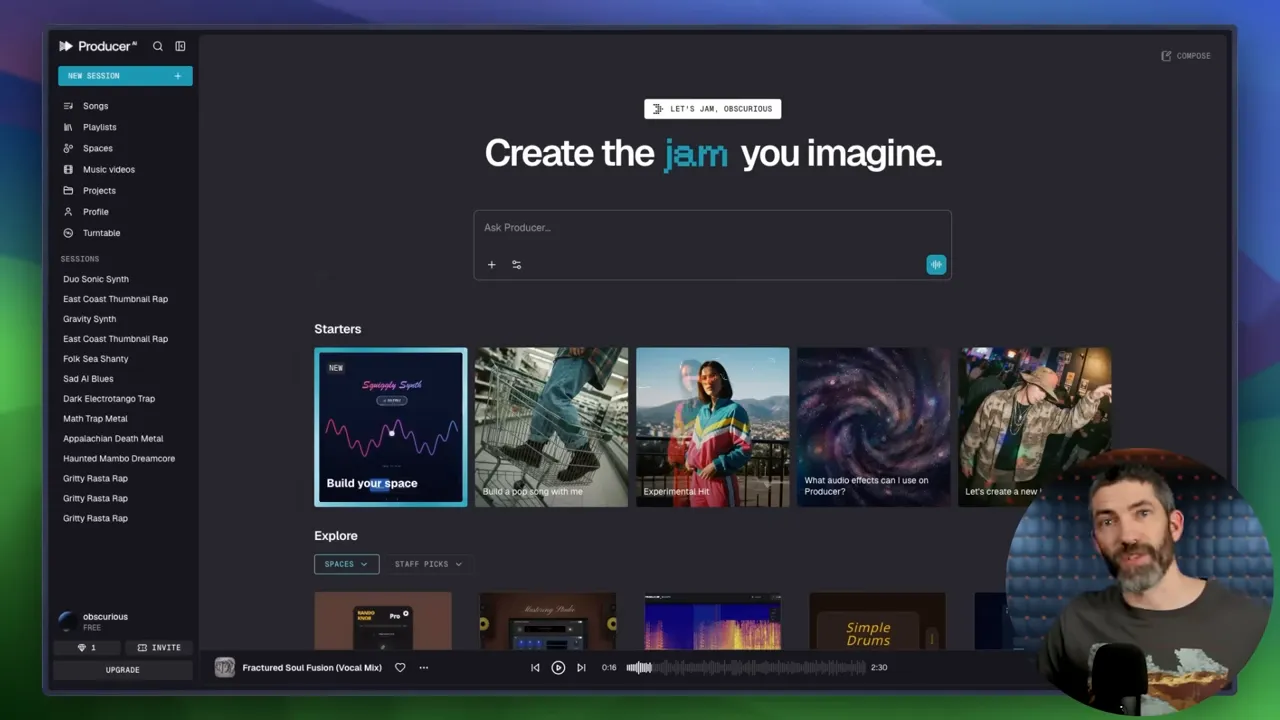Select the Experimental Hit starter card
The image size is (1280, 720).
(x=712, y=427)
